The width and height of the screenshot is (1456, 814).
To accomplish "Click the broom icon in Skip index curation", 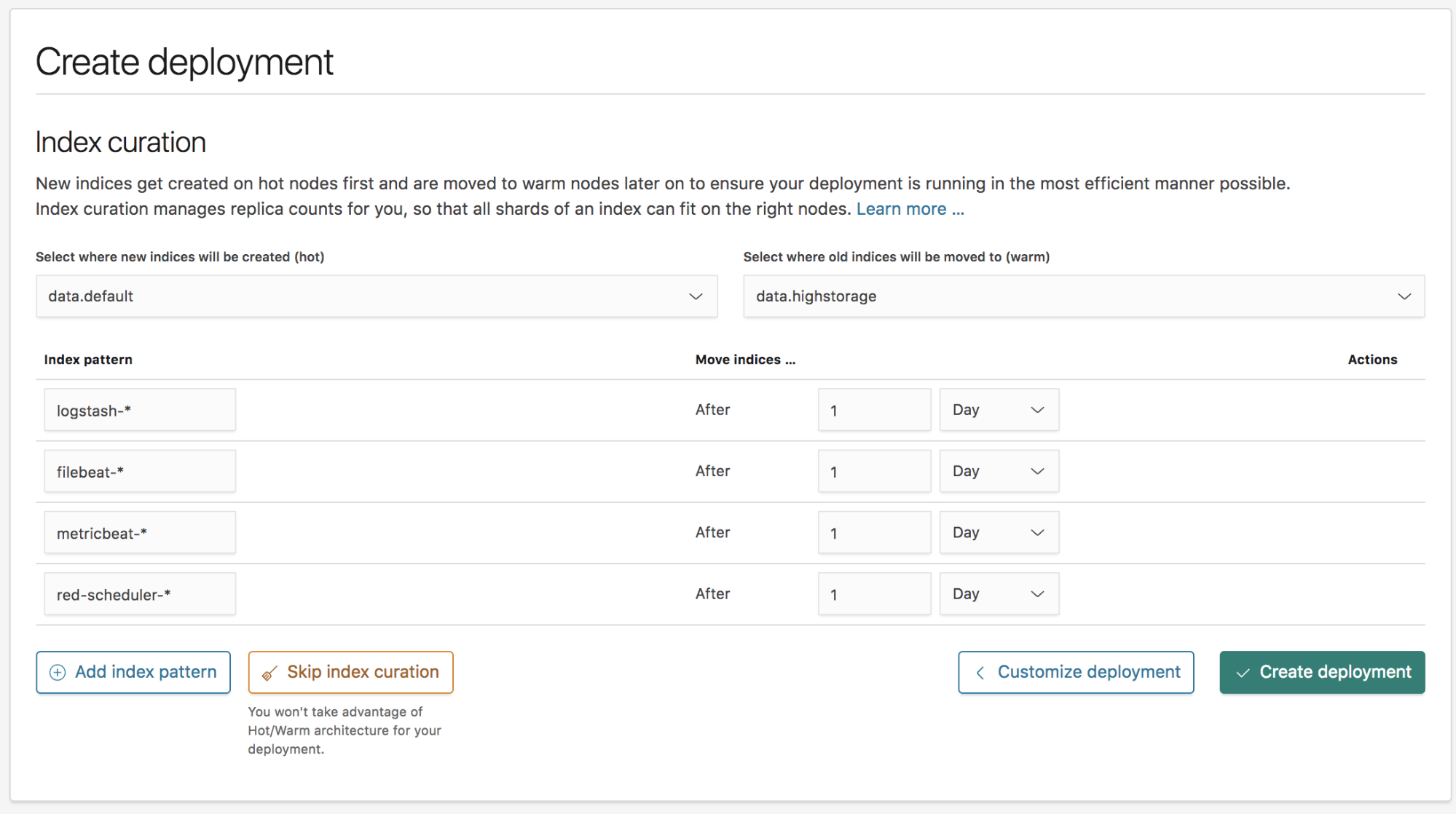I will pos(269,673).
